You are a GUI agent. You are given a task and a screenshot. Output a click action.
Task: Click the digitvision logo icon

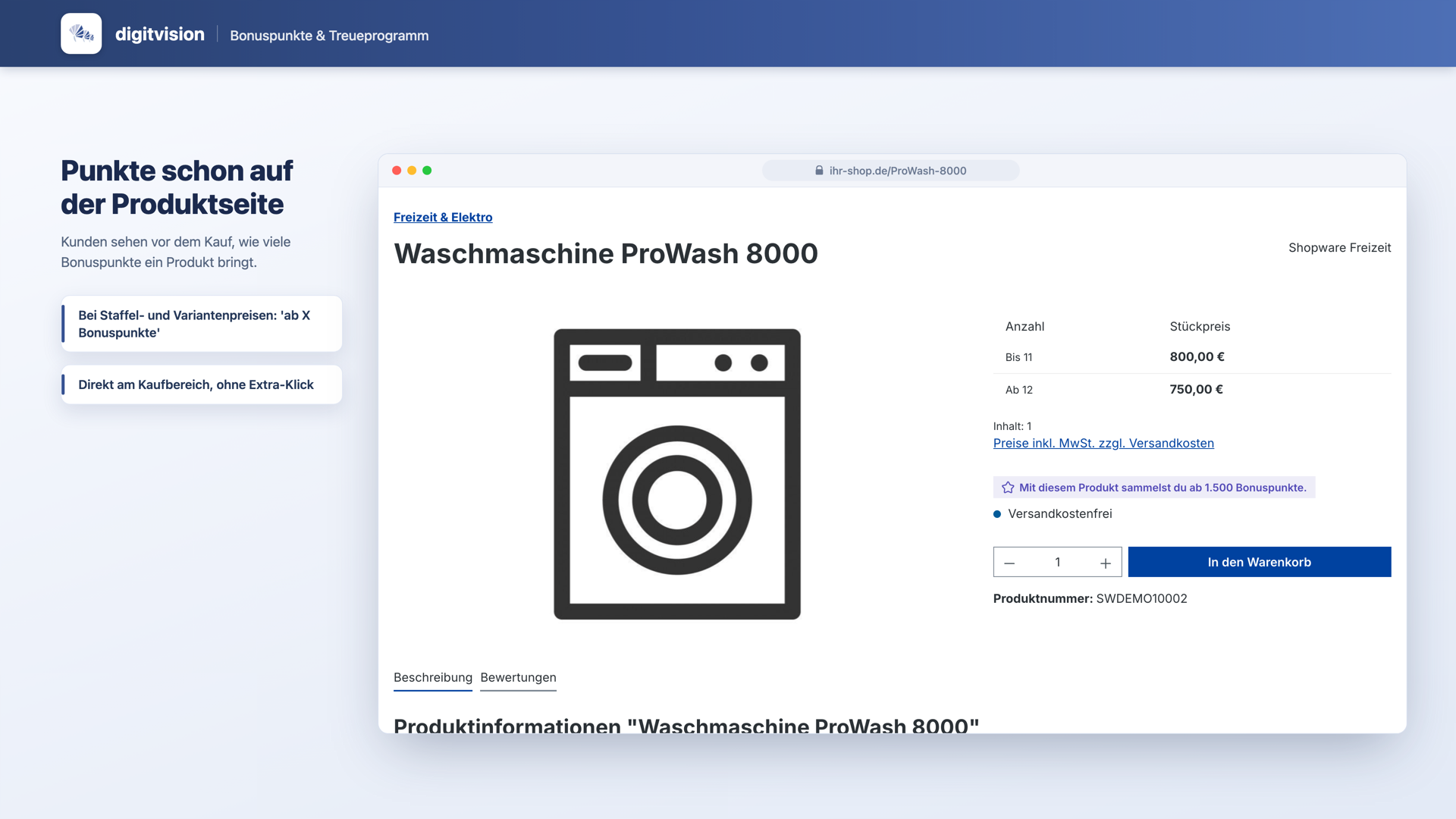pos(81,33)
